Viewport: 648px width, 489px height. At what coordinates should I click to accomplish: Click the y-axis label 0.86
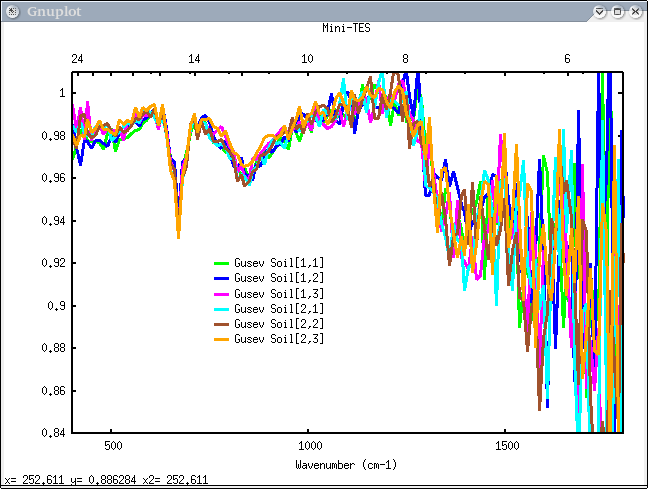coord(53,391)
